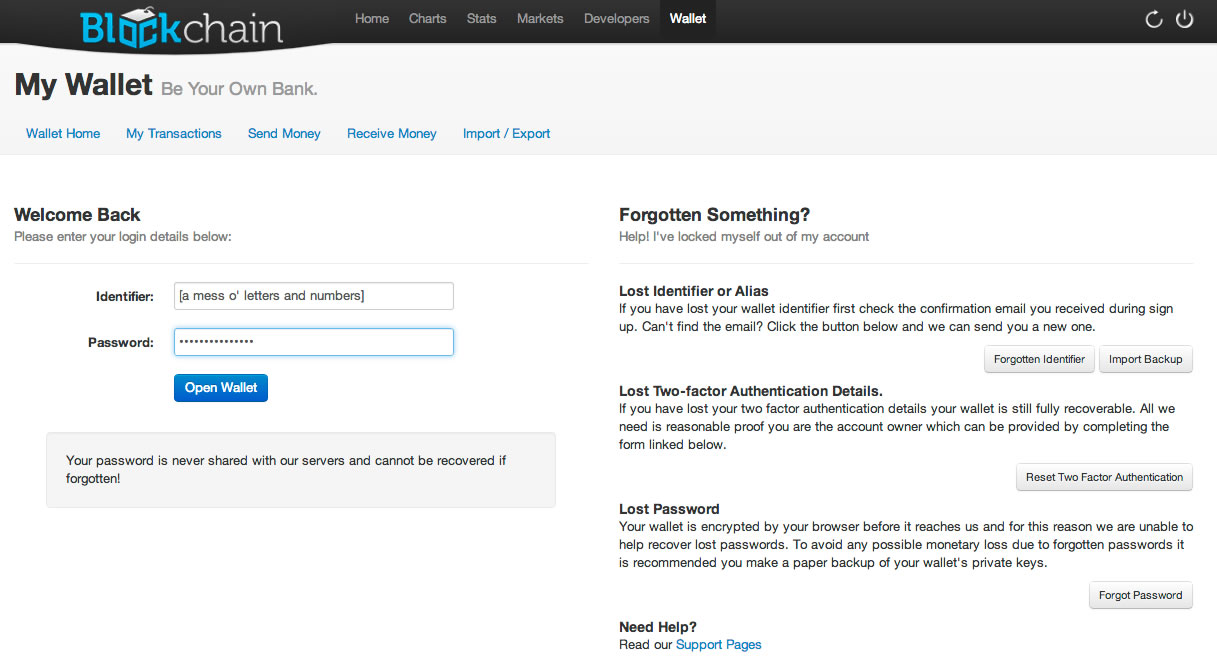Open the Home menu item
Viewport: 1217px width, 668px height.
(x=372, y=19)
